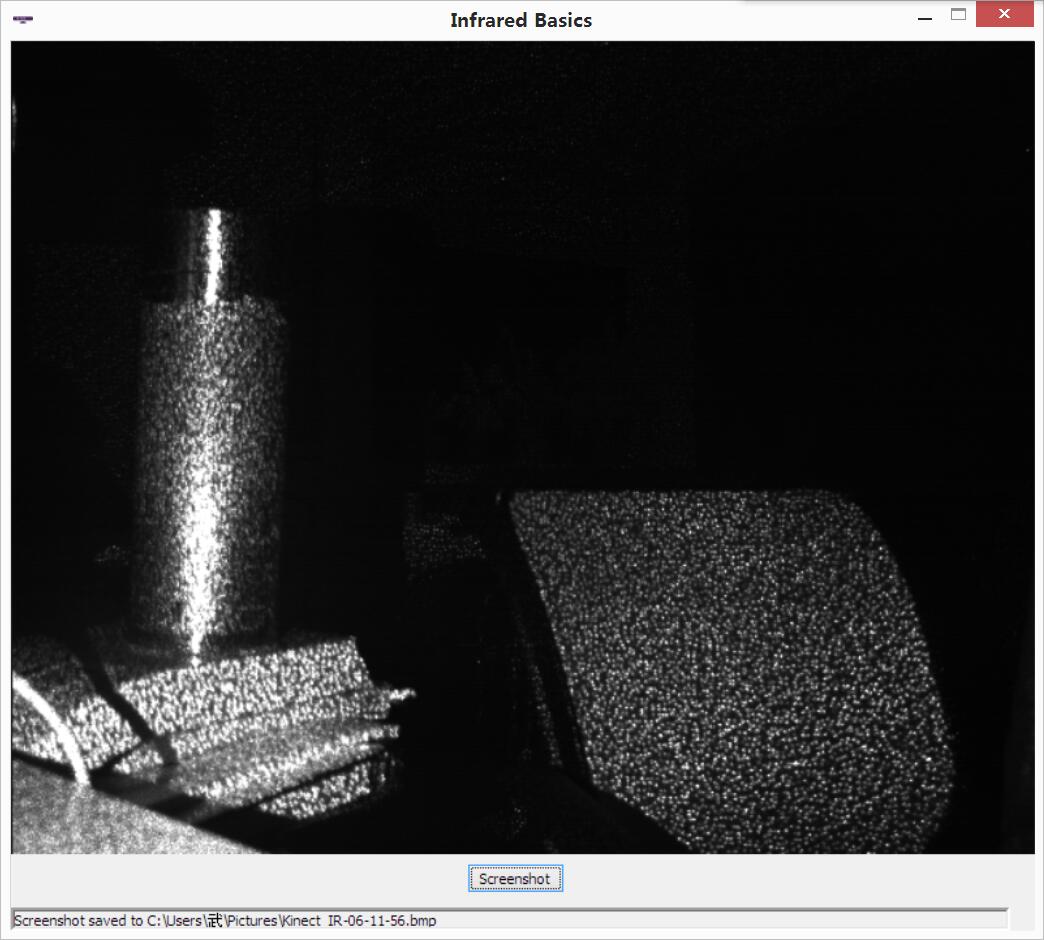The width and height of the screenshot is (1044, 940).
Task: Close the Infrared Basics window
Action: point(1005,14)
